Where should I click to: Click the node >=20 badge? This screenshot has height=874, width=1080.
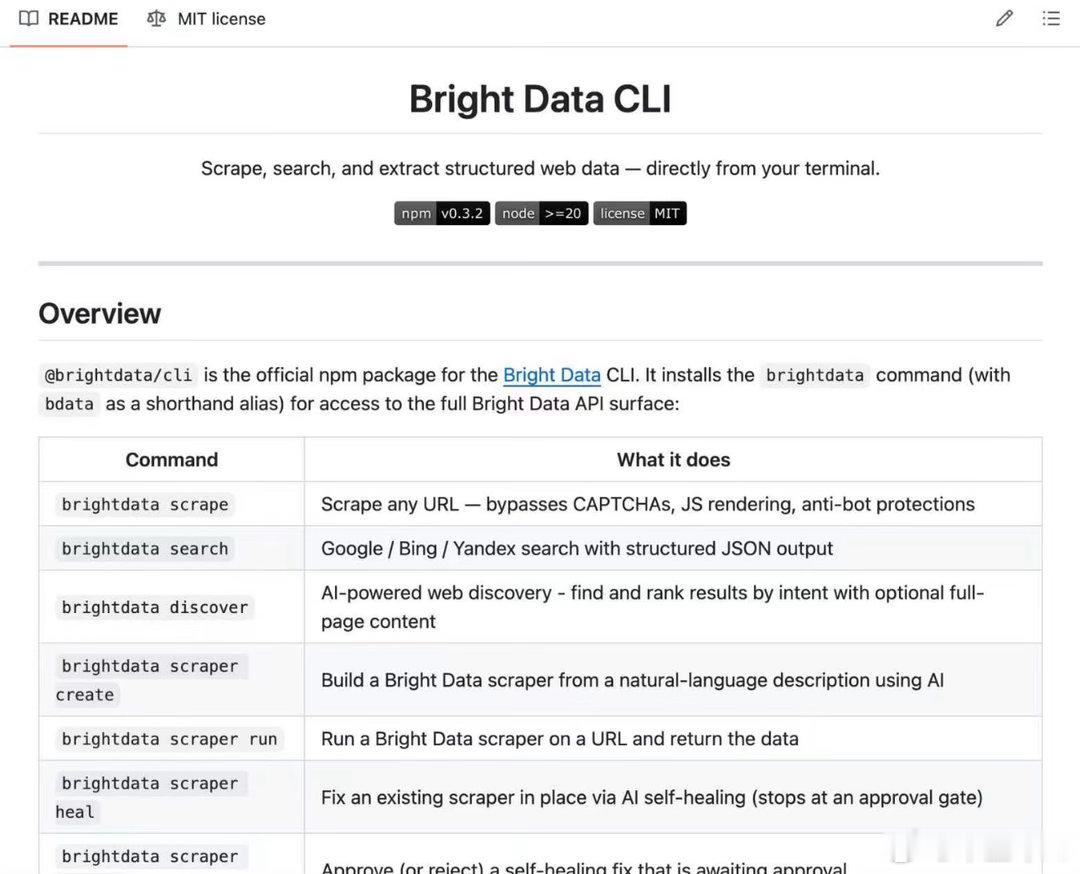[541, 214]
